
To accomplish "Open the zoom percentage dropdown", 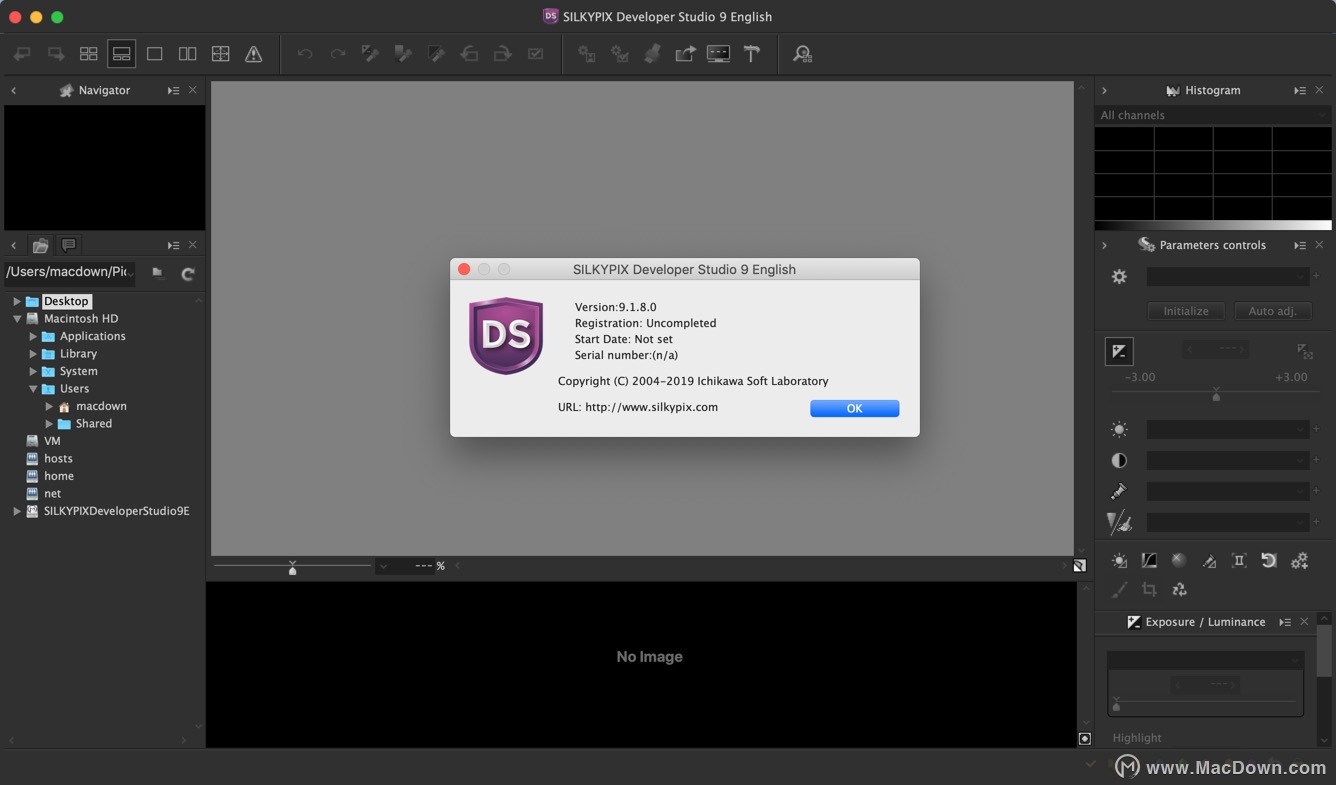I will tap(383, 566).
